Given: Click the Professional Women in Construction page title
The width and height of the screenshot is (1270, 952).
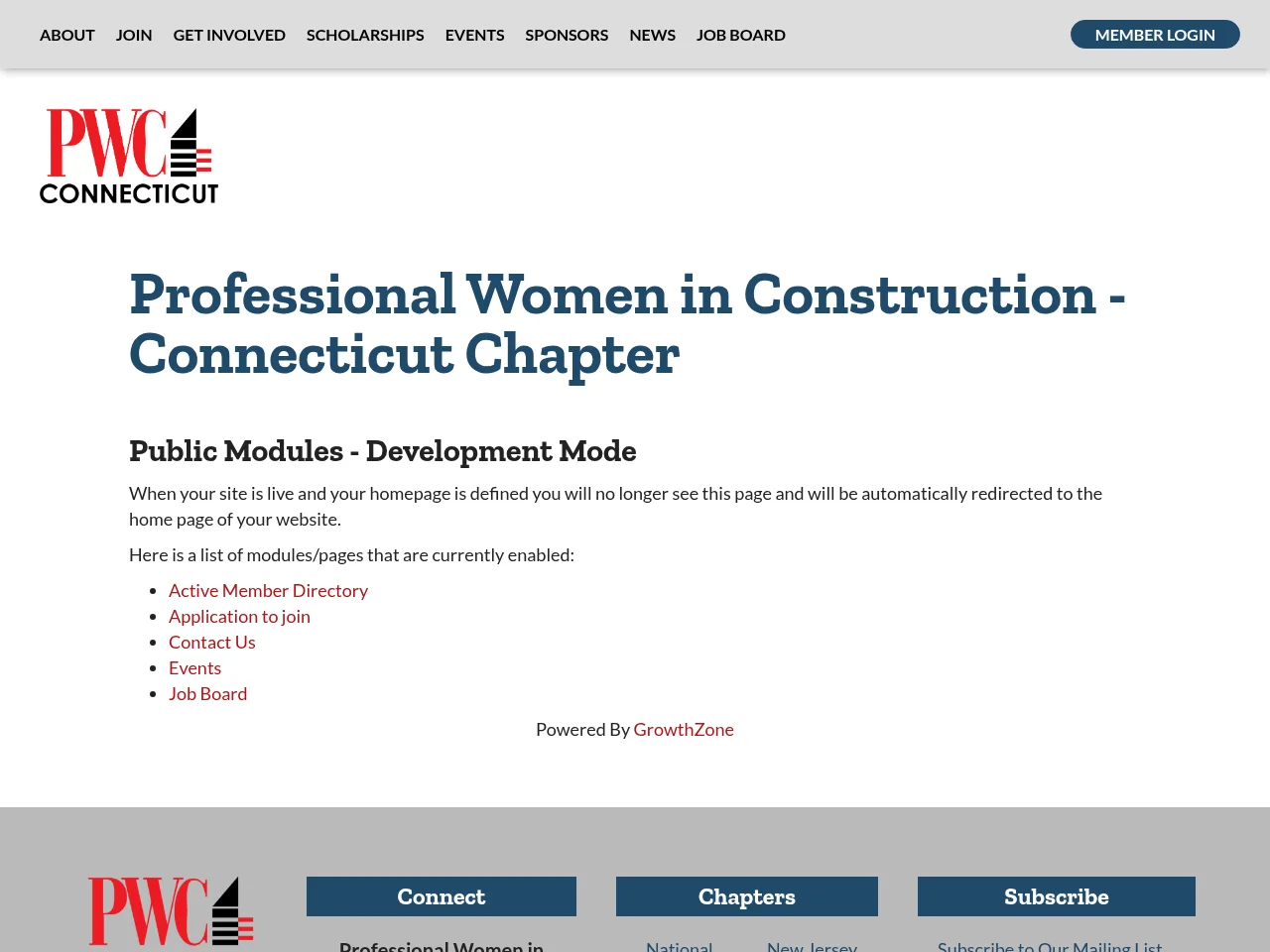Looking at the screenshot, I should click(x=627, y=324).
